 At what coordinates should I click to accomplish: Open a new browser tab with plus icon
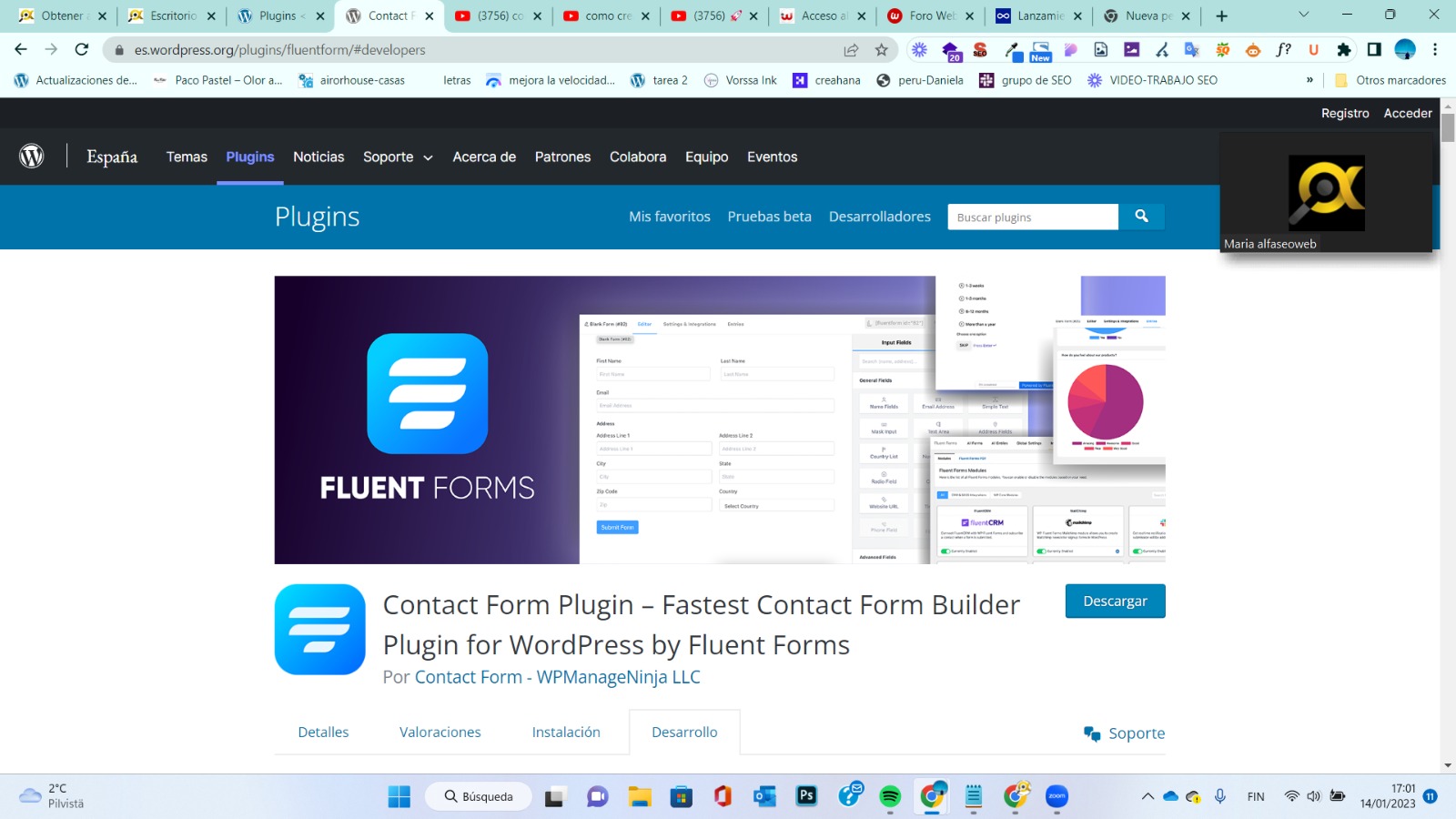(x=1222, y=15)
